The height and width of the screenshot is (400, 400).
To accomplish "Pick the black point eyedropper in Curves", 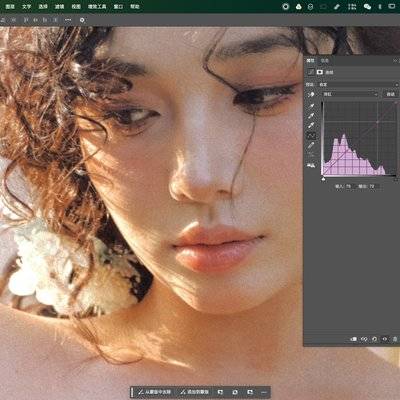I will [311, 106].
